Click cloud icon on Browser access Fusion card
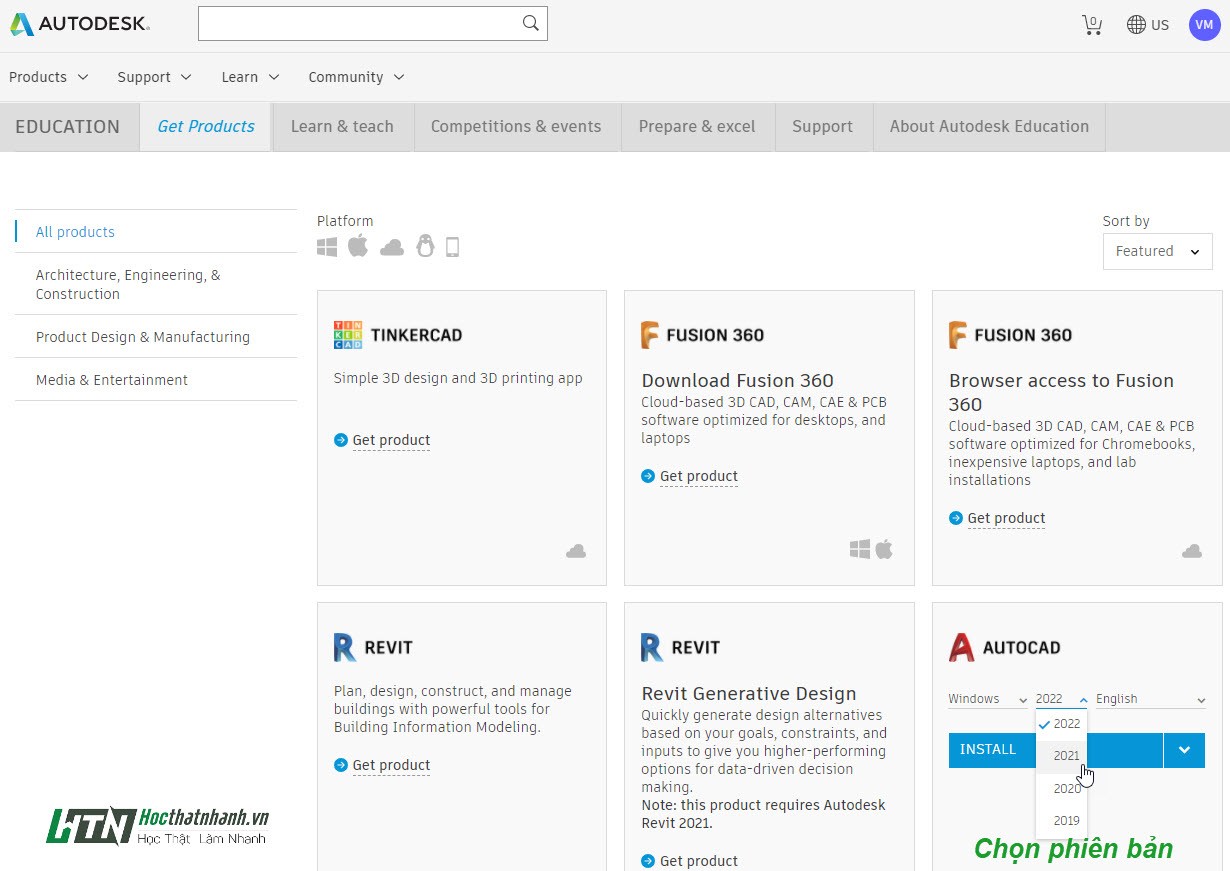 1192,551
